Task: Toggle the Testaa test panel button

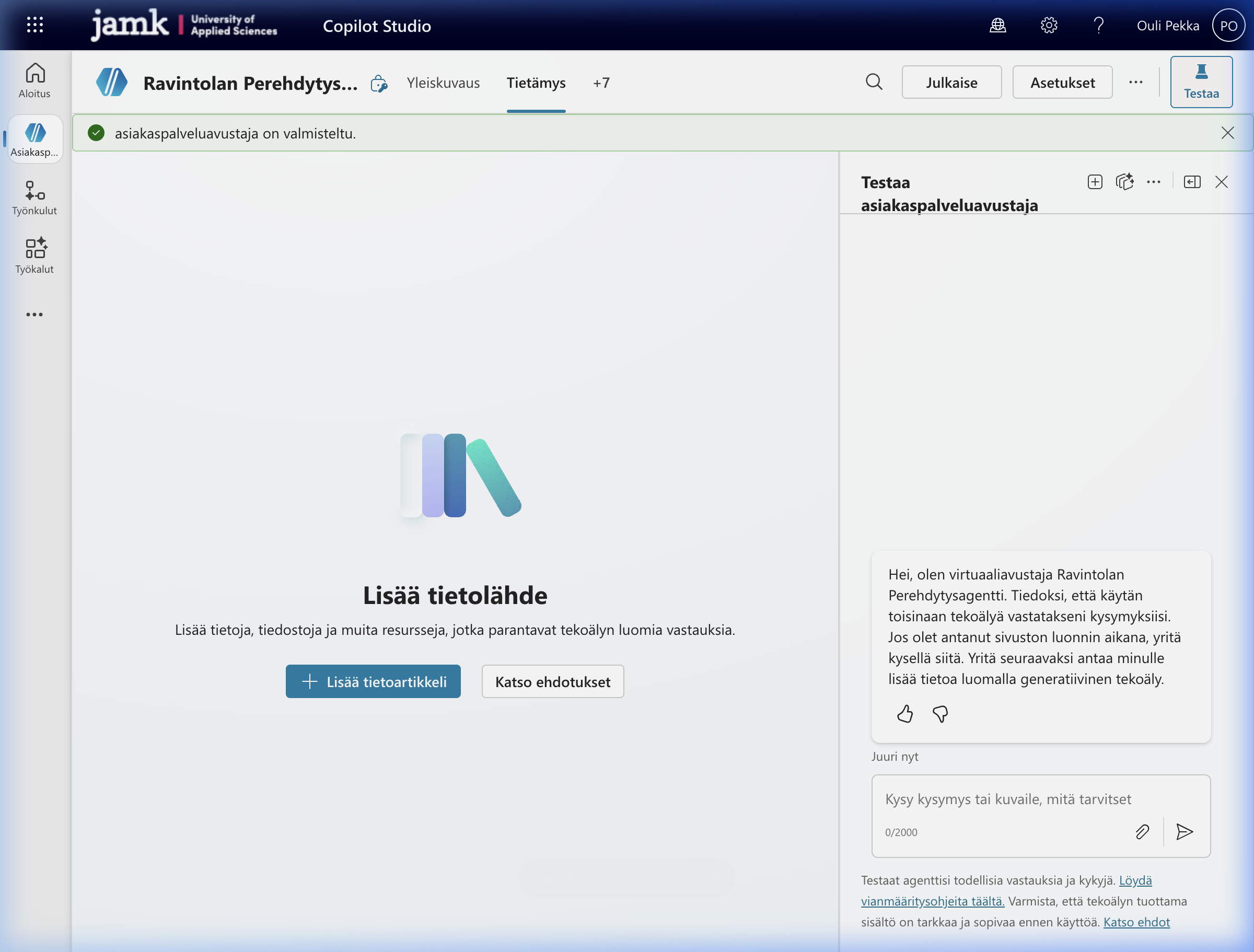Action: click(1201, 82)
